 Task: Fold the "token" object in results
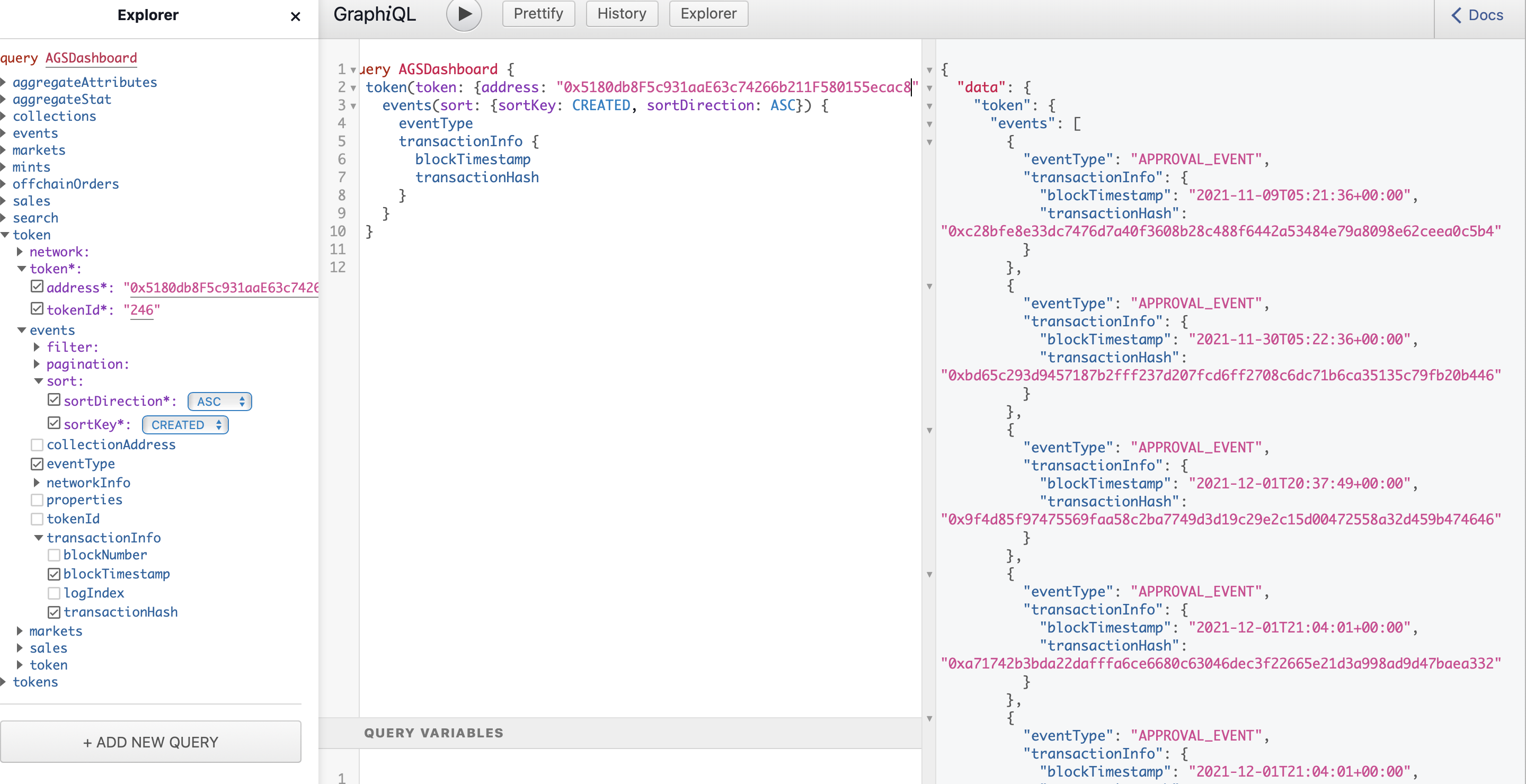(929, 106)
